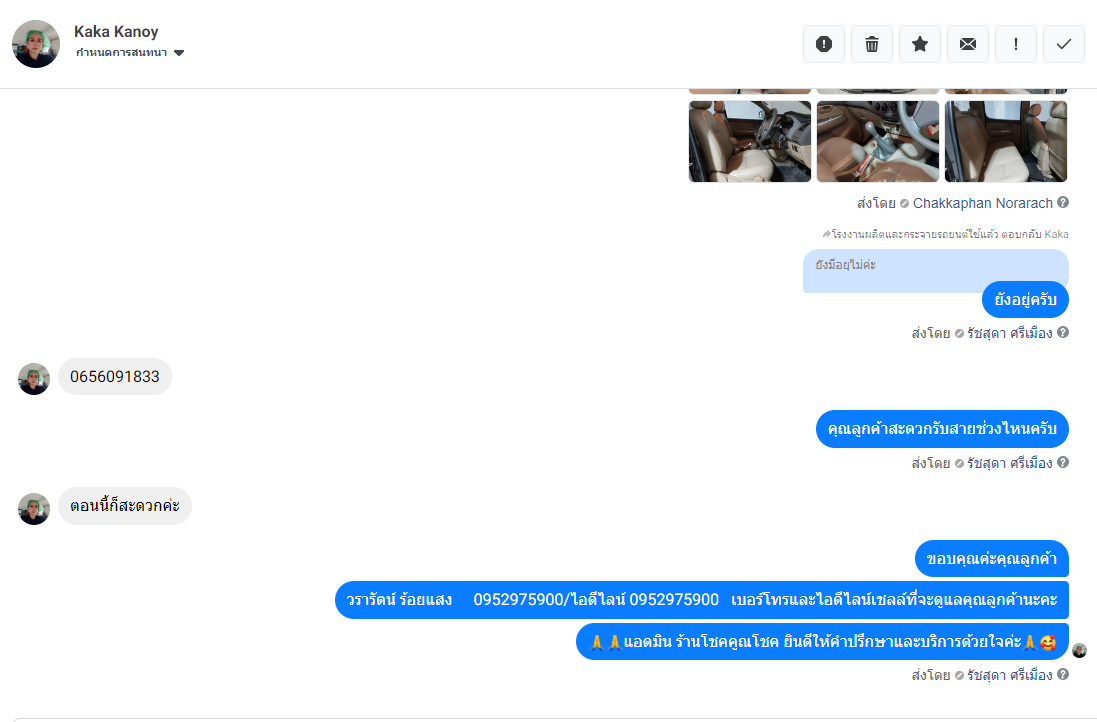The width and height of the screenshot is (1097, 722).
Task: Flag conversation with the exclamation mark button
Action: 1016,44
